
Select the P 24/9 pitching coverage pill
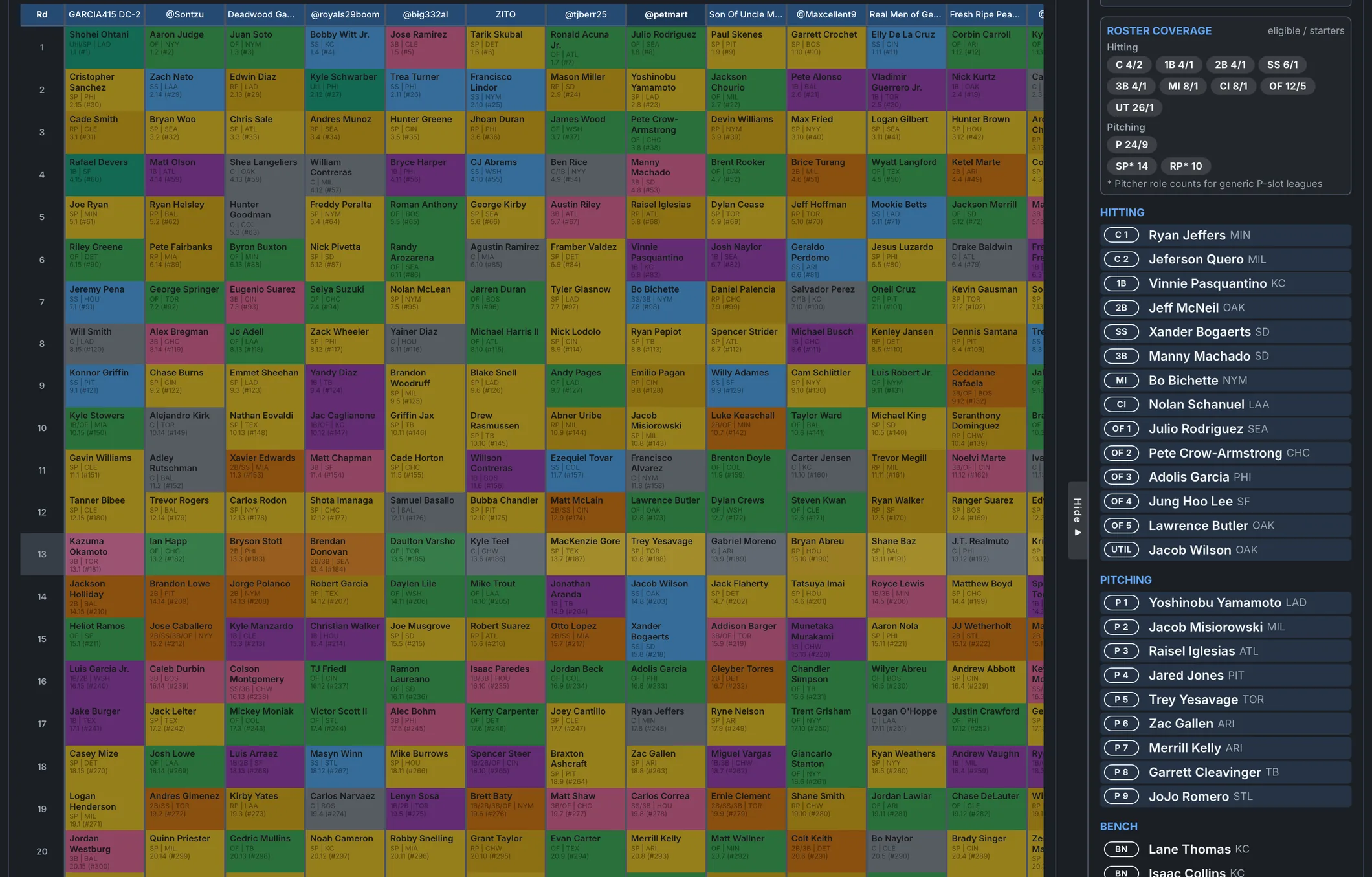point(1131,144)
